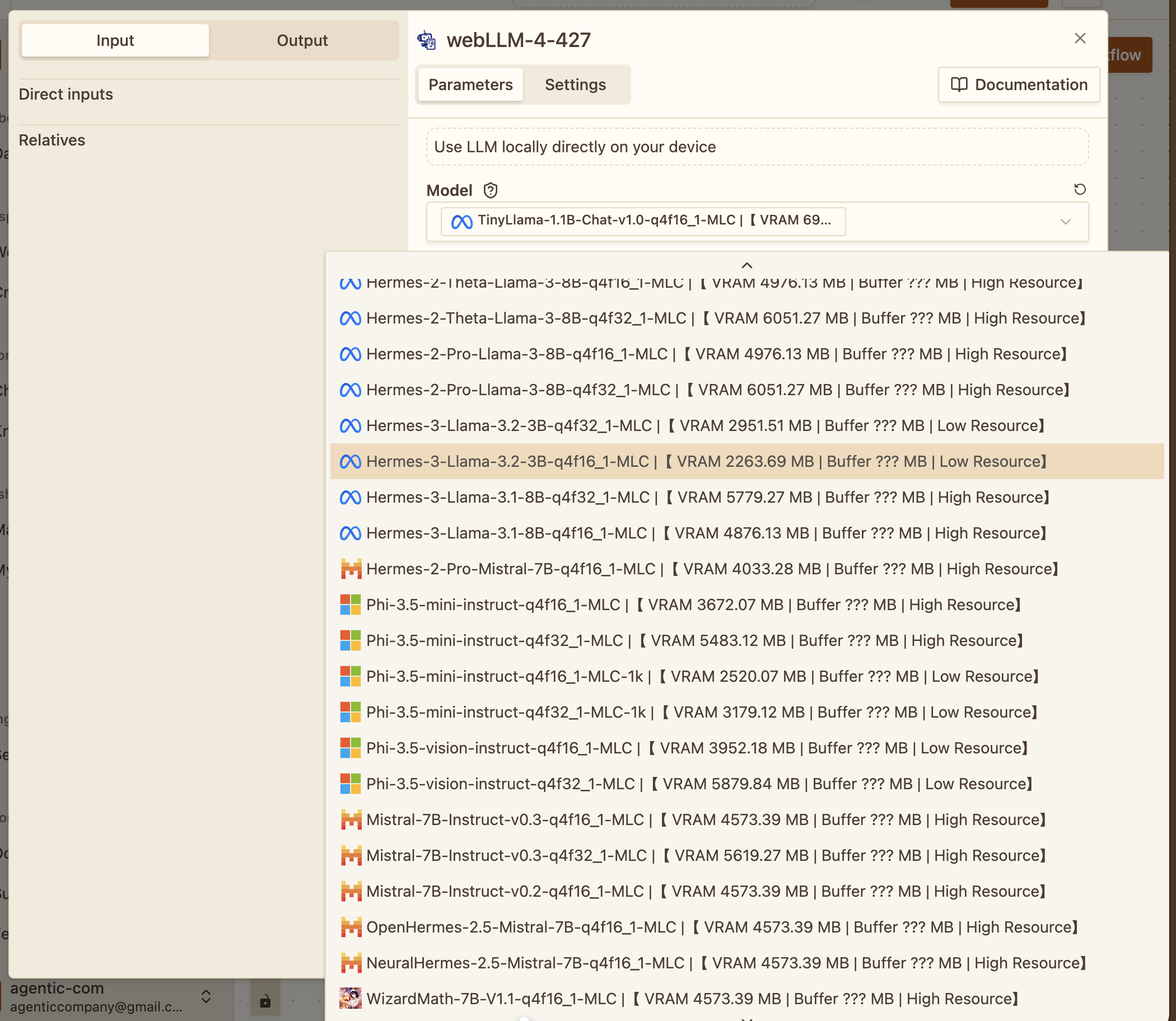Click Microsoft icon of Phi-3.5-mini q4f16-1k row
This screenshot has height=1021, width=1176.
click(x=351, y=676)
